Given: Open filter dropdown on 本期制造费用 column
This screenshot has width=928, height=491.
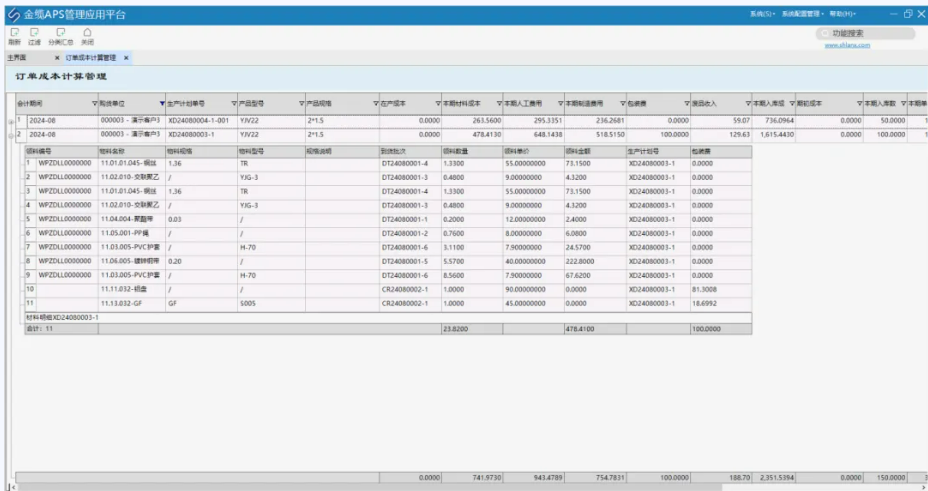Looking at the screenshot, I should 623,104.
